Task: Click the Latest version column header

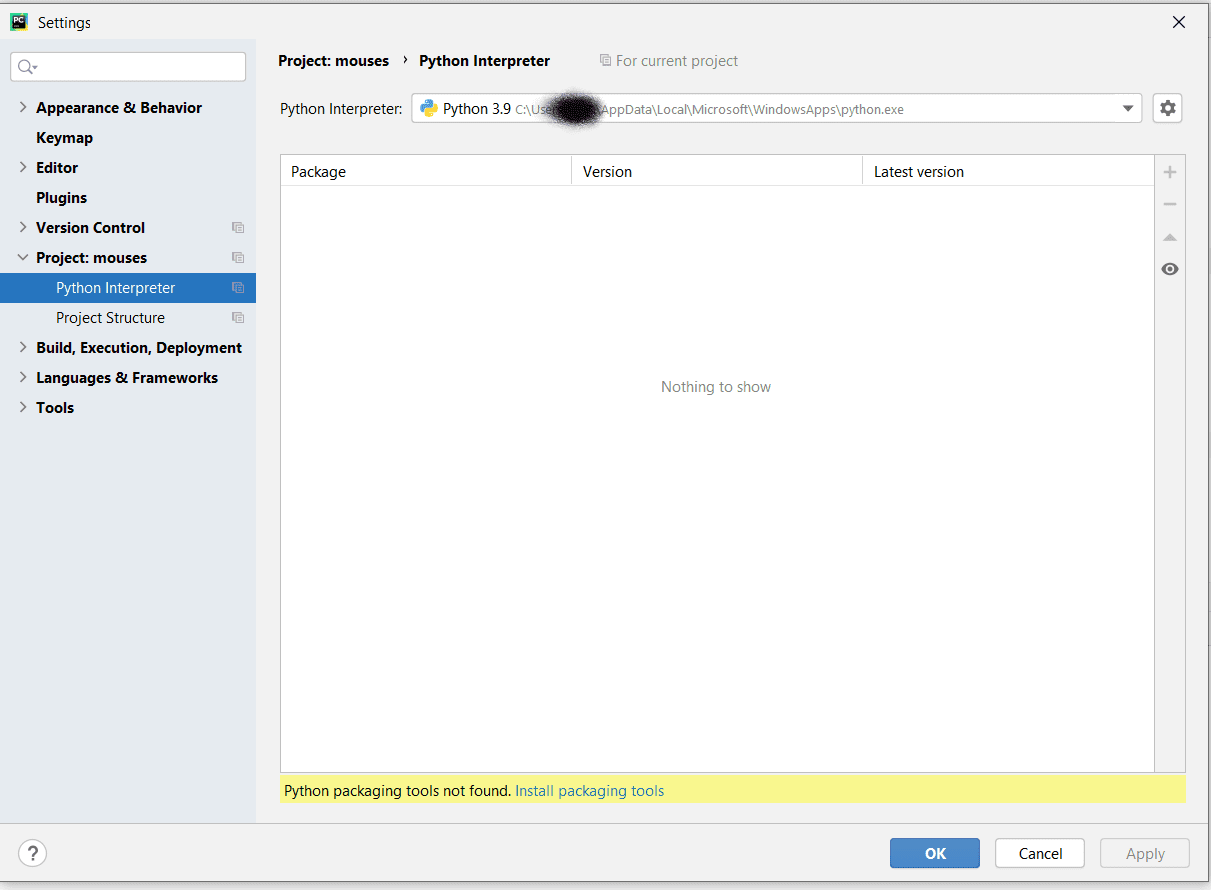Action: coord(1008,171)
